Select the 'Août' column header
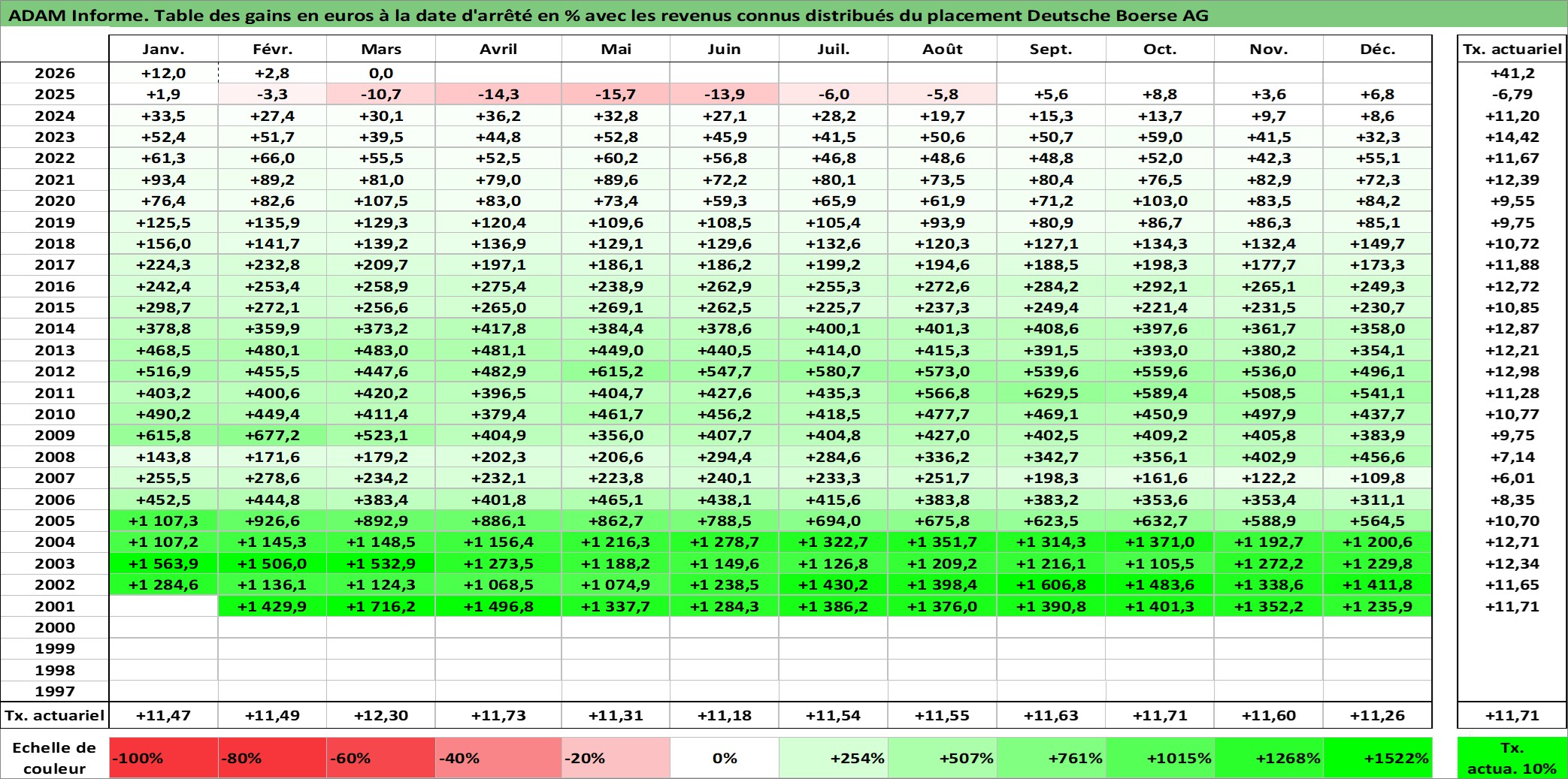Screen dimensions: 1568x779 (x=943, y=49)
